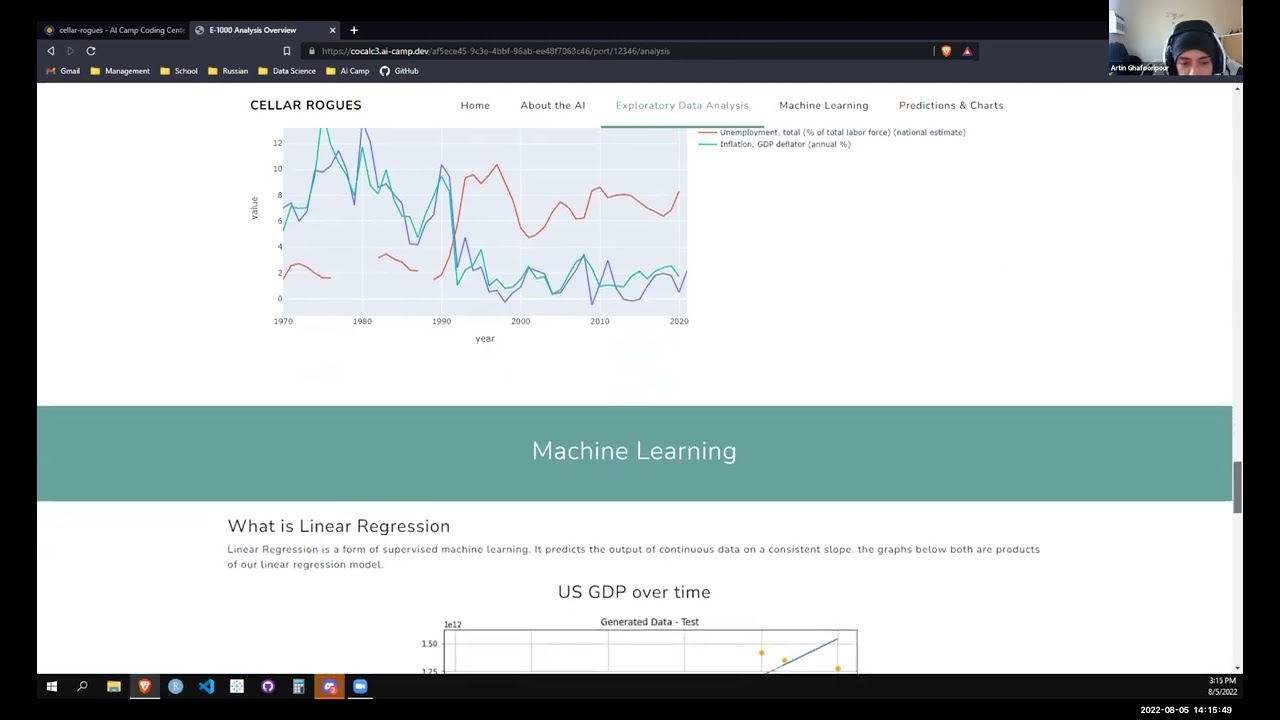Open the Data Science bookmarks folder
This screenshot has height=720, width=1280.
point(287,71)
